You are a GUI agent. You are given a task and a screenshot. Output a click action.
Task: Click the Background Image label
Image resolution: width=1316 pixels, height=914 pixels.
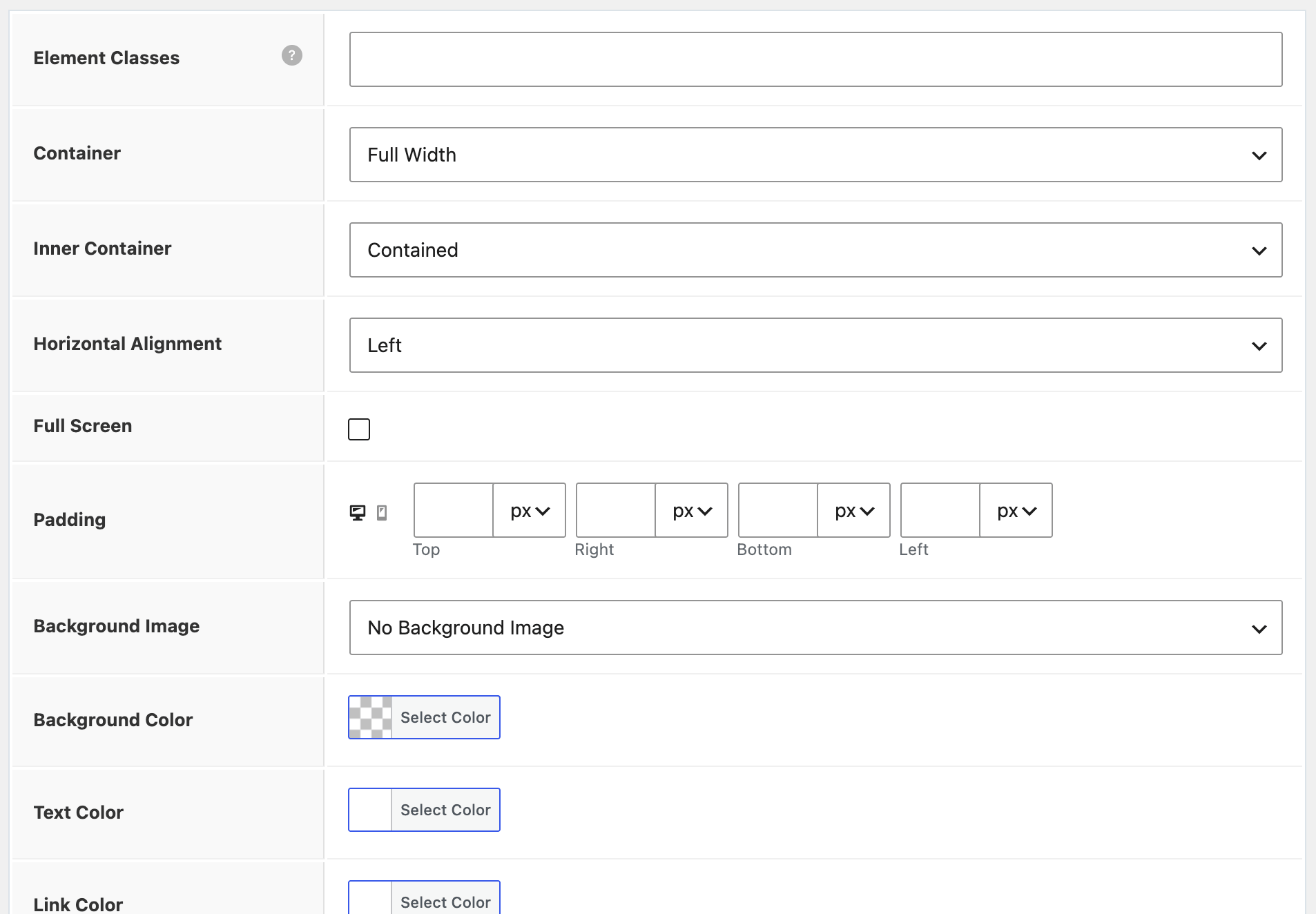coord(117,626)
